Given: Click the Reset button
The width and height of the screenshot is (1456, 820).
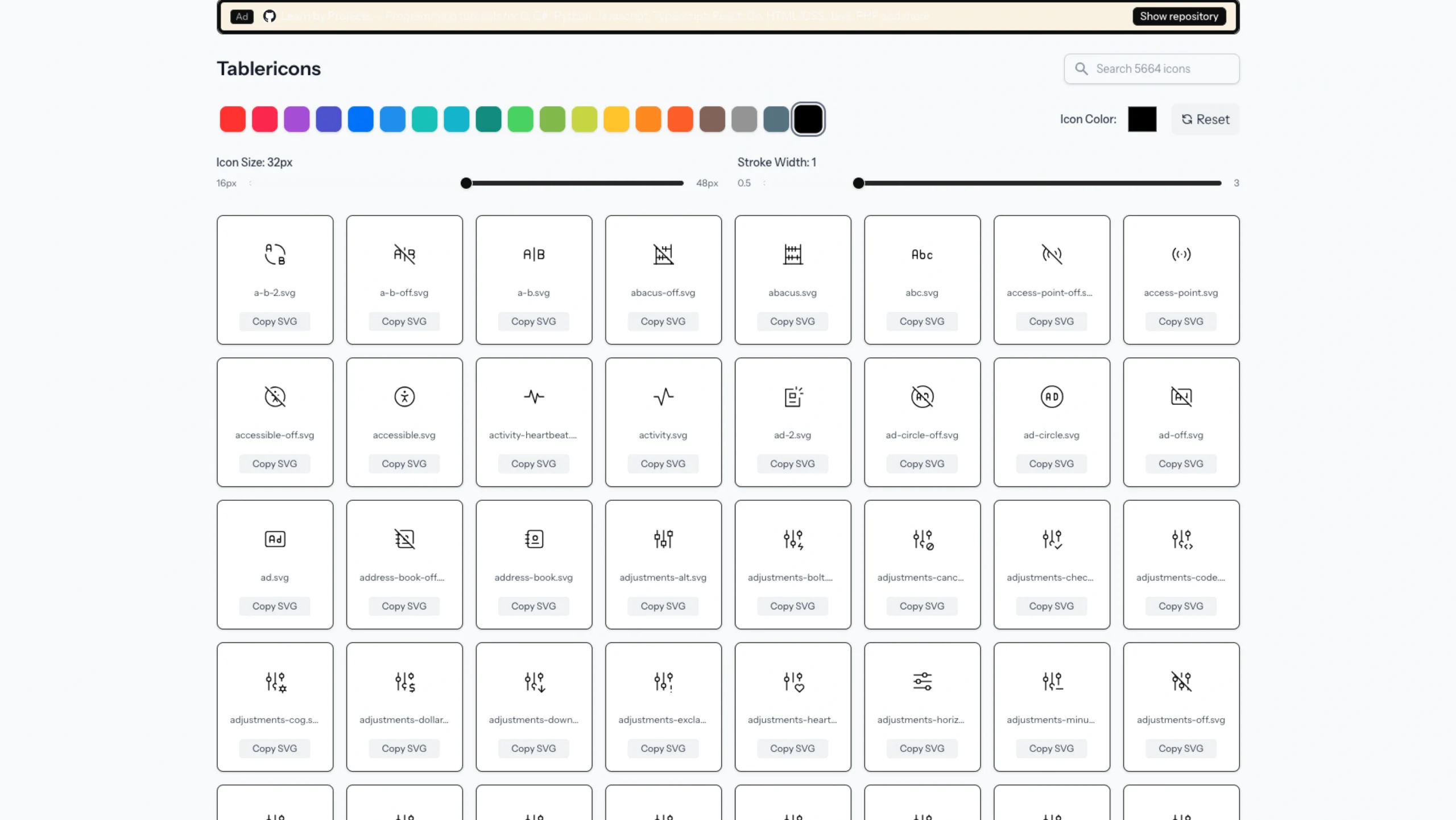Looking at the screenshot, I should [x=1205, y=120].
